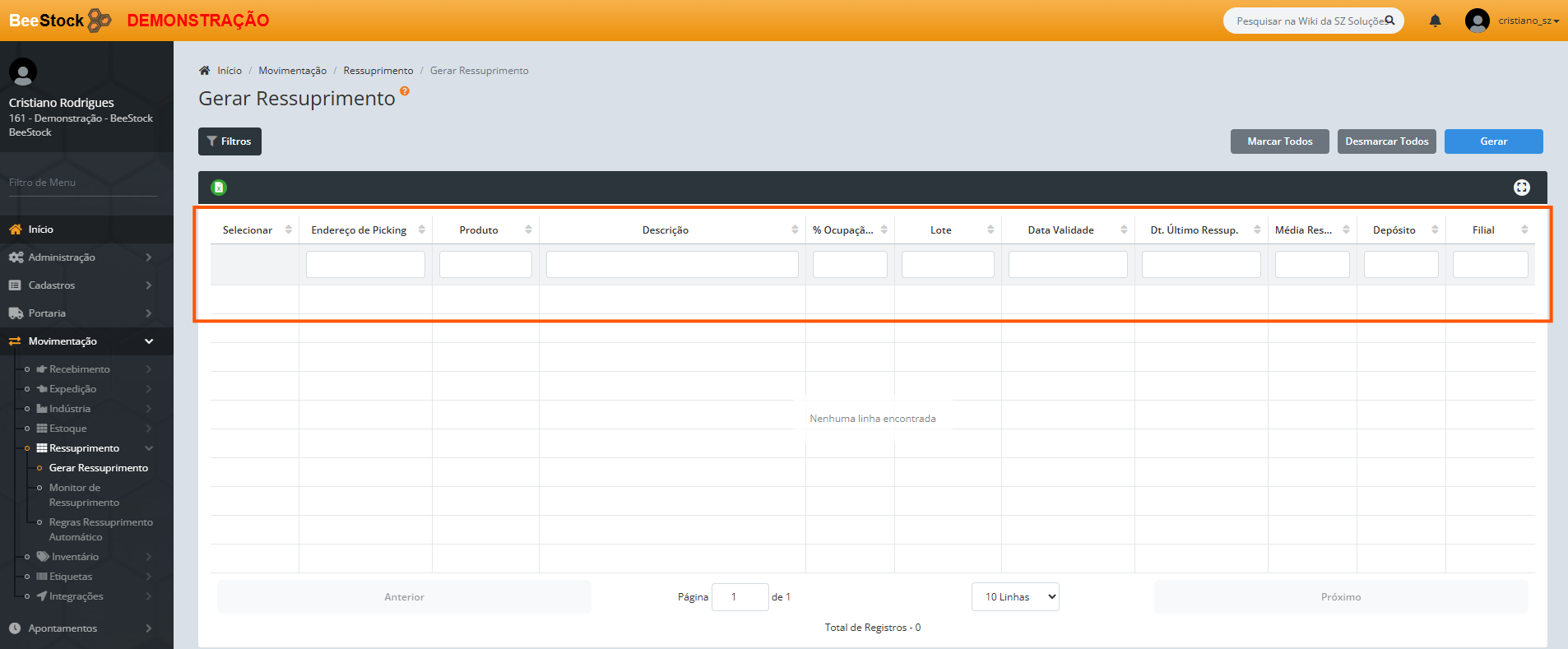Sort by the Produto column arrows

[x=528, y=230]
